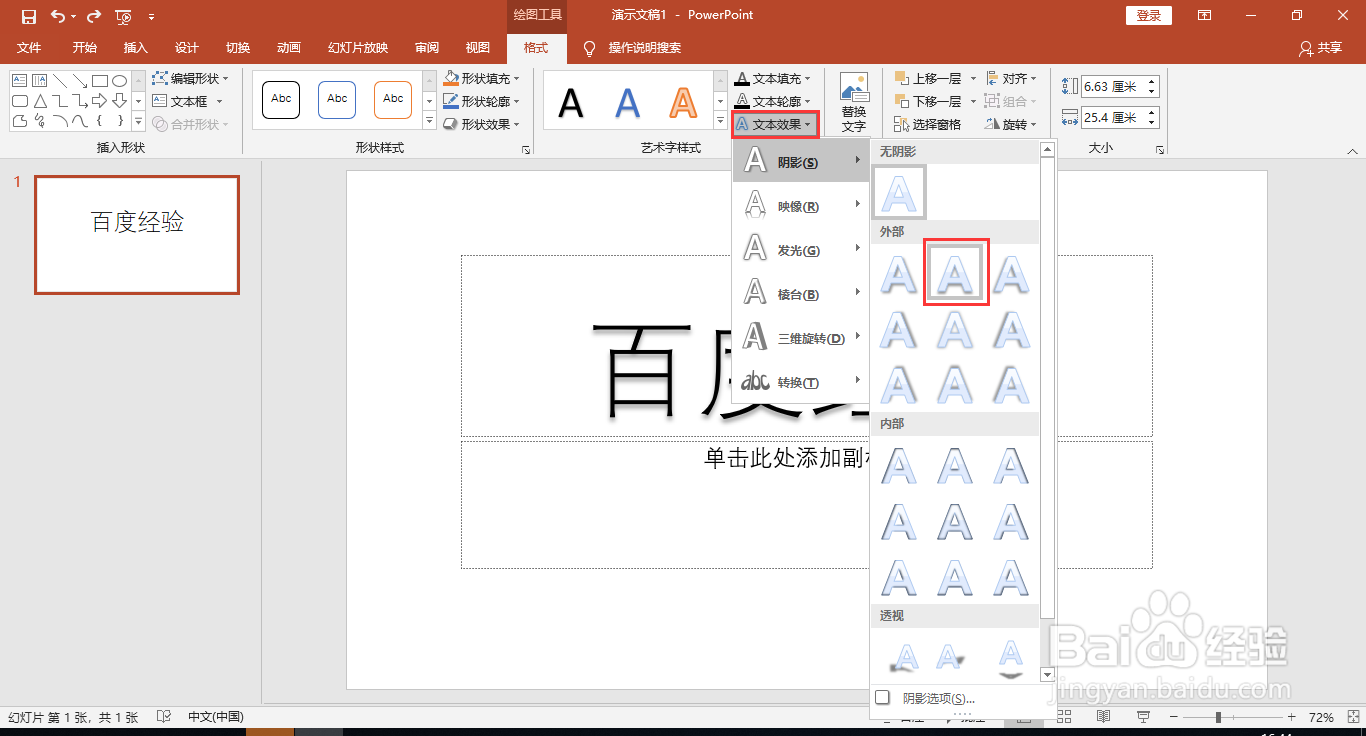The height and width of the screenshot is (736, 1366).
Task: Click 下移一层 (Send Backward) button
Action: pyautogui.click(x=928, y=101)
